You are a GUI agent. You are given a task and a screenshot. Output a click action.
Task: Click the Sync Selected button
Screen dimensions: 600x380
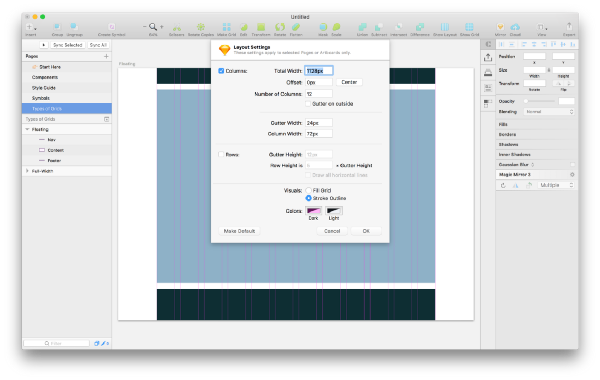[67, 45]
